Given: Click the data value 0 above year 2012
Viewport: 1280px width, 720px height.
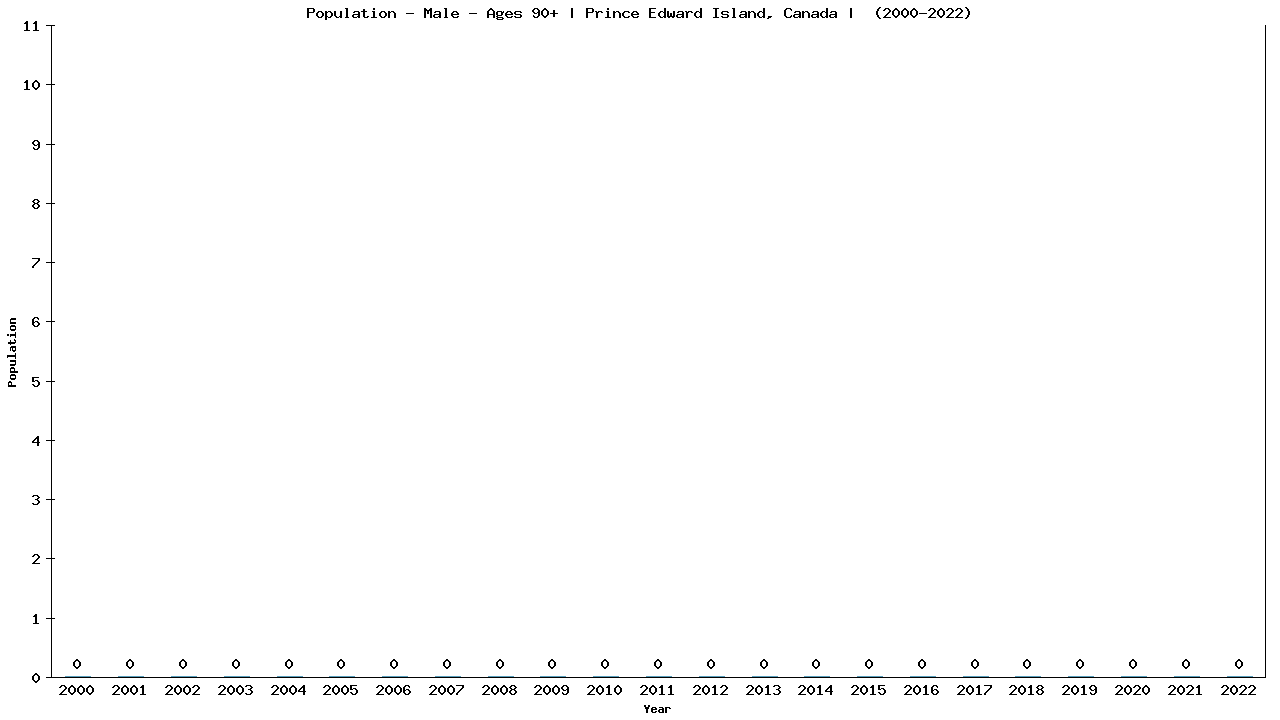Looking at the screenshot, I should 711,664.
